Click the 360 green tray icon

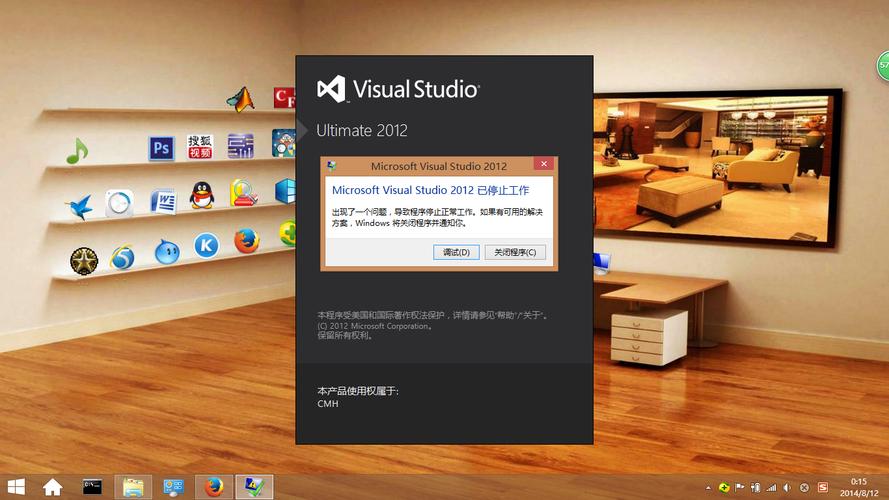coord(724,487)
